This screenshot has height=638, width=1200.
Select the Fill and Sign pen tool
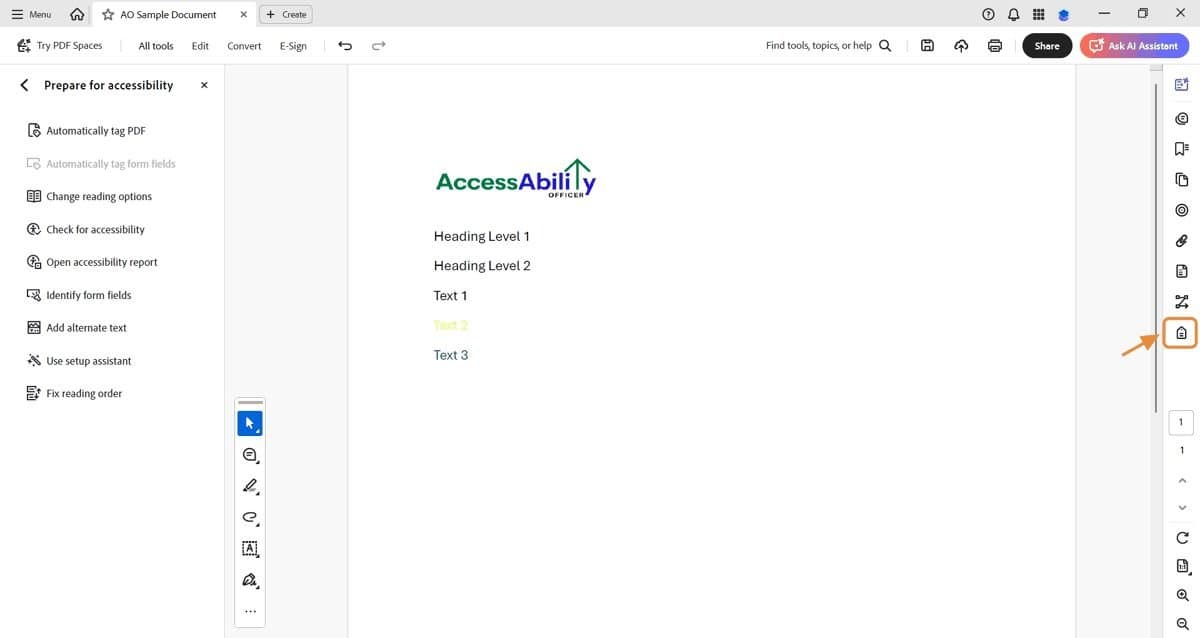click(249, 580)
